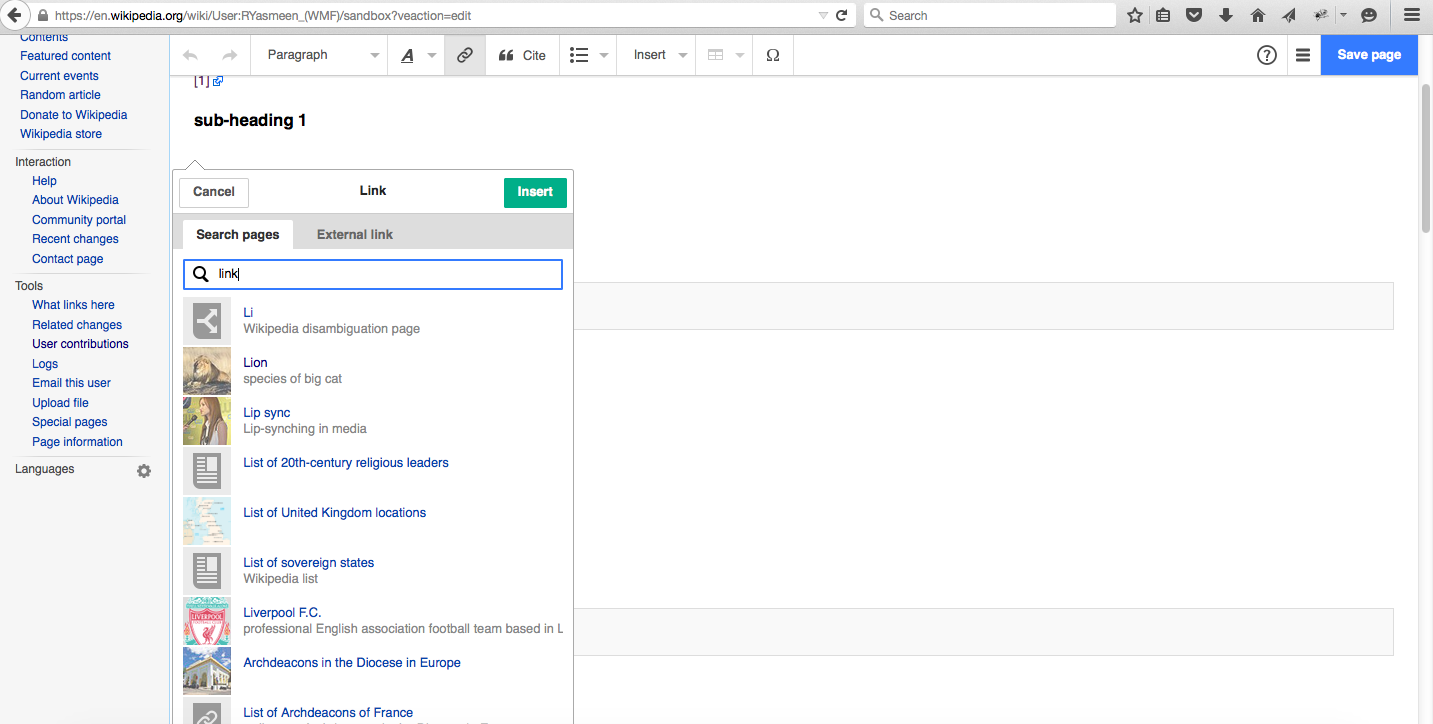Screen dimensions: 1433x724
Task: Switch to the External link tab
Action: (x=355, y=234)
